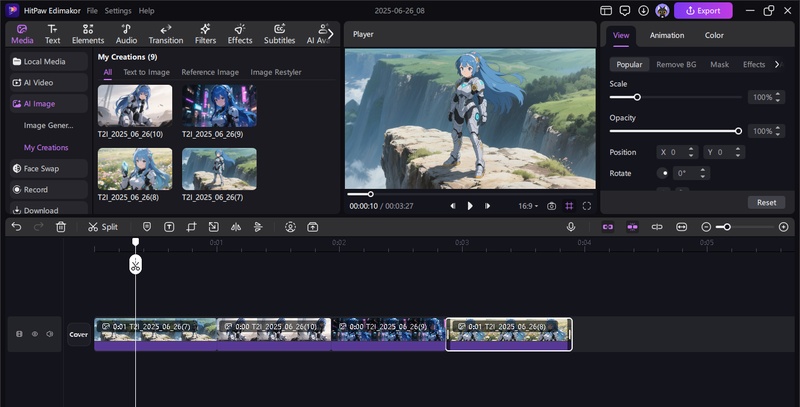
Task: Click the Export button
Action: click(x=703, y=11)
